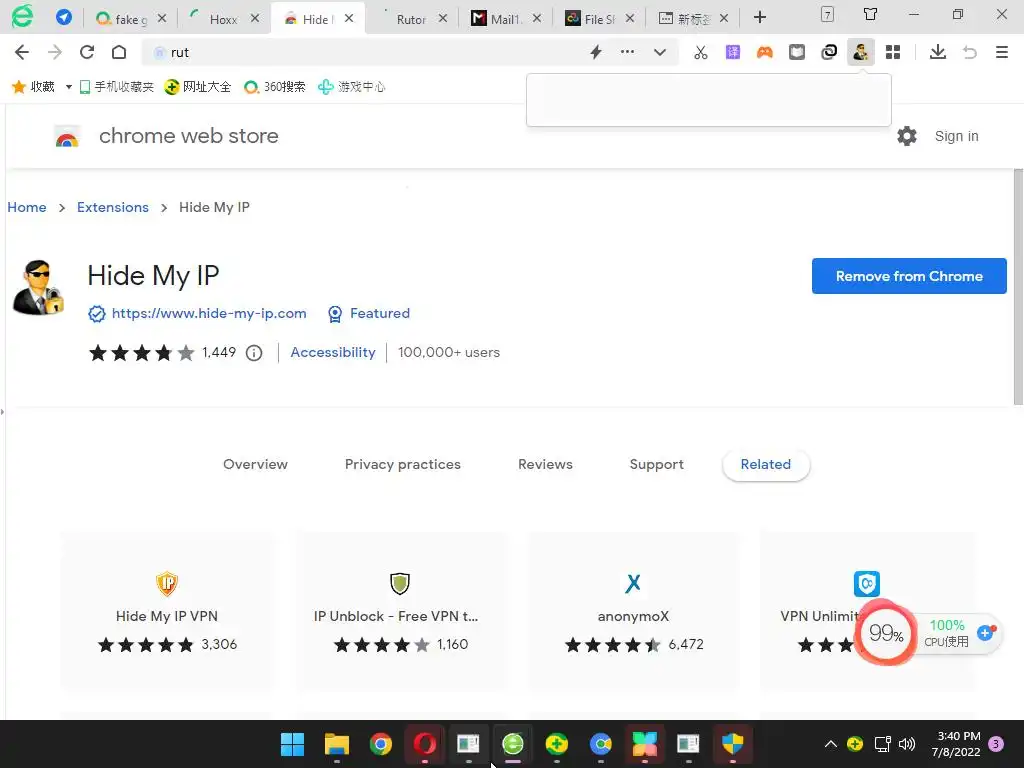This screenshot has height=768, width=1024.
Task: Click the undo closed tab icon
Action: (970, 52)
